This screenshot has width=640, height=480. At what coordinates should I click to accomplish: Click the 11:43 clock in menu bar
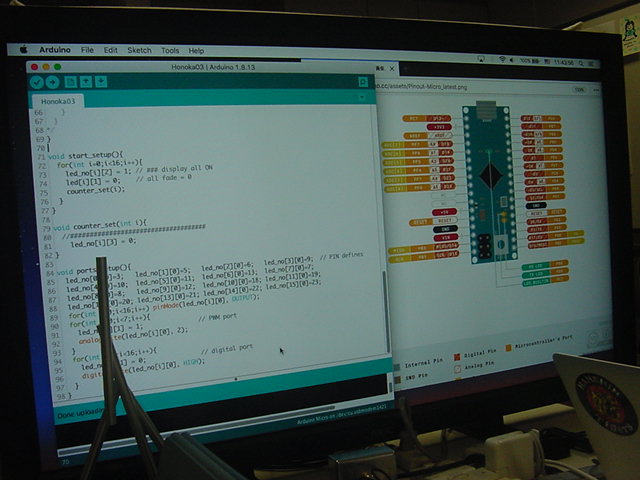click(x=563, y=62)
